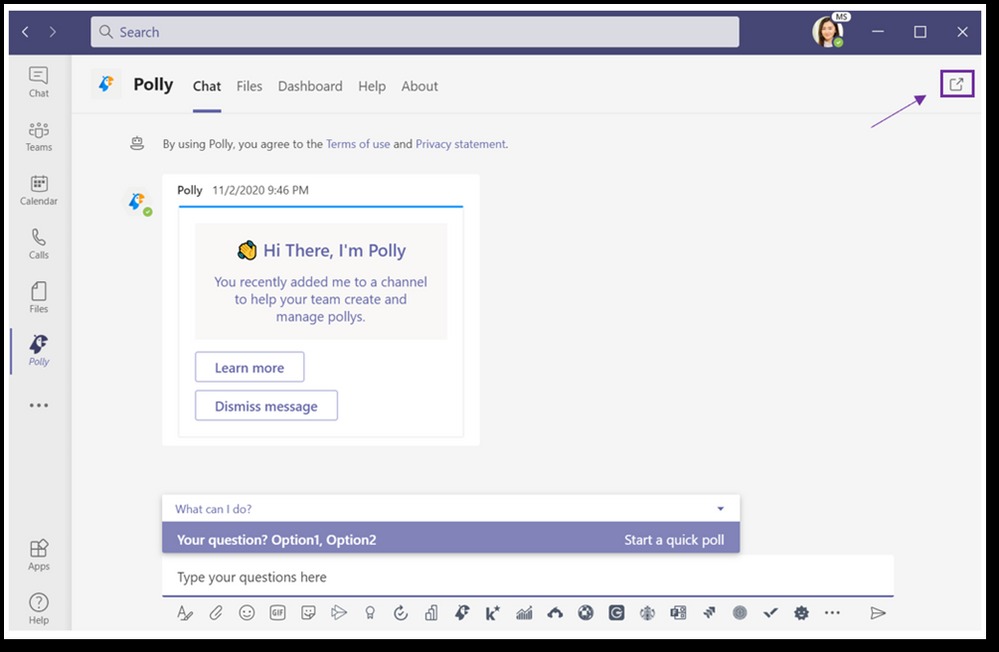Send the message with the send arrow

tap(878, 613)
